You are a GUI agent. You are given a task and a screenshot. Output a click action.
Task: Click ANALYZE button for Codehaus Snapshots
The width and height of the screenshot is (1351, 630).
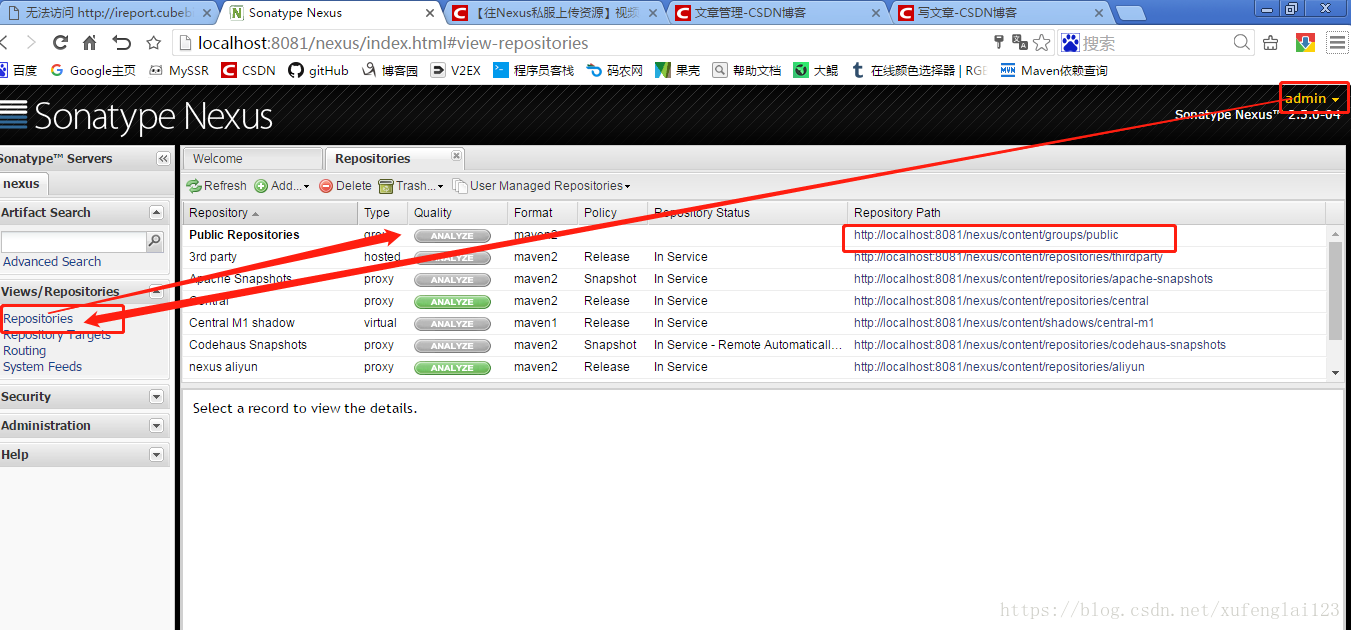coord(452,346)
